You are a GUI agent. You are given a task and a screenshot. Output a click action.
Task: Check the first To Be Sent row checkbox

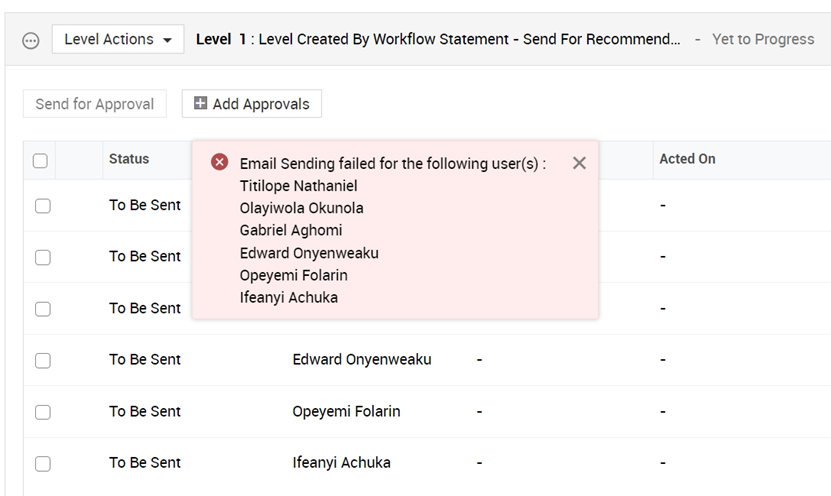[x=43, y=206]
